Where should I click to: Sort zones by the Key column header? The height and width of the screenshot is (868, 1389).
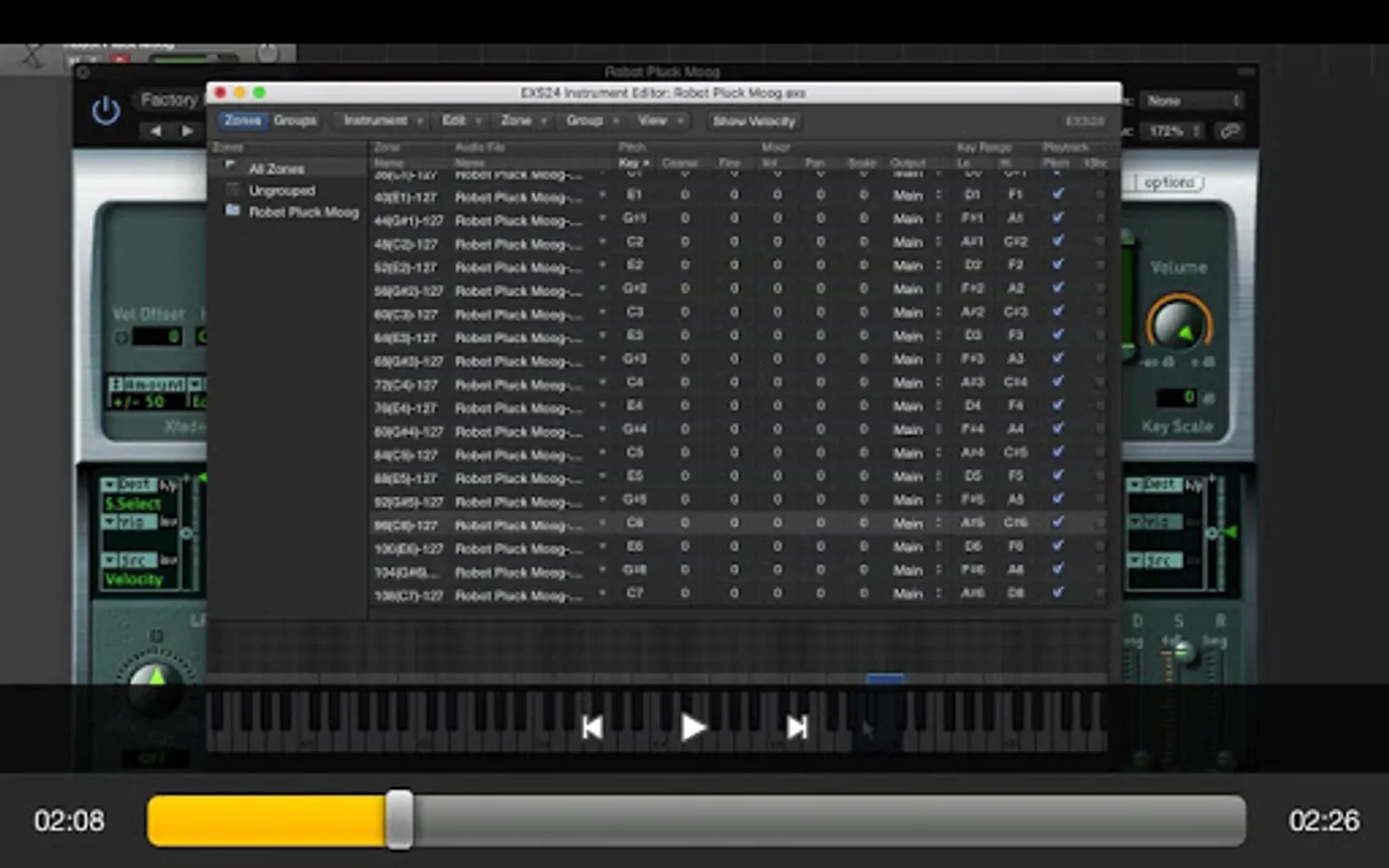(634, 163)
